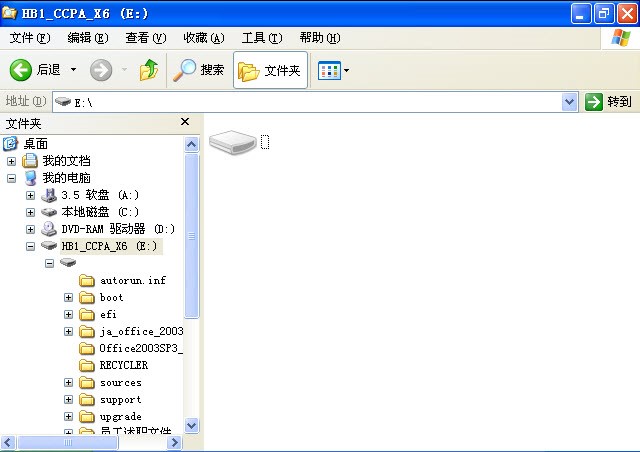640x452 pixels.
Task: Open the 编辑(E) menu
Action: (x=88, y=38)
